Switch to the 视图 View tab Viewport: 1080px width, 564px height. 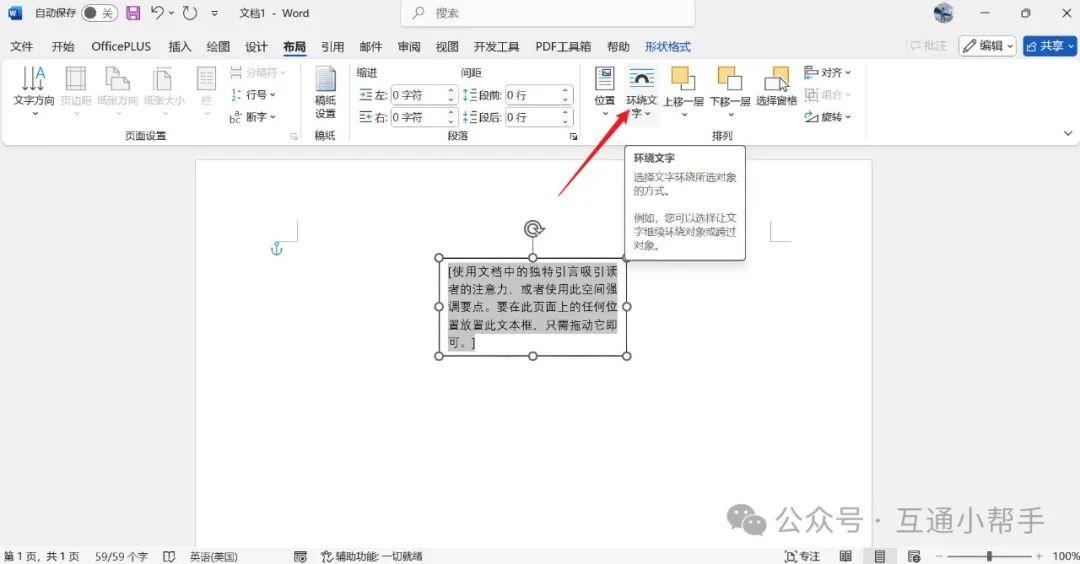pos(447,46)
